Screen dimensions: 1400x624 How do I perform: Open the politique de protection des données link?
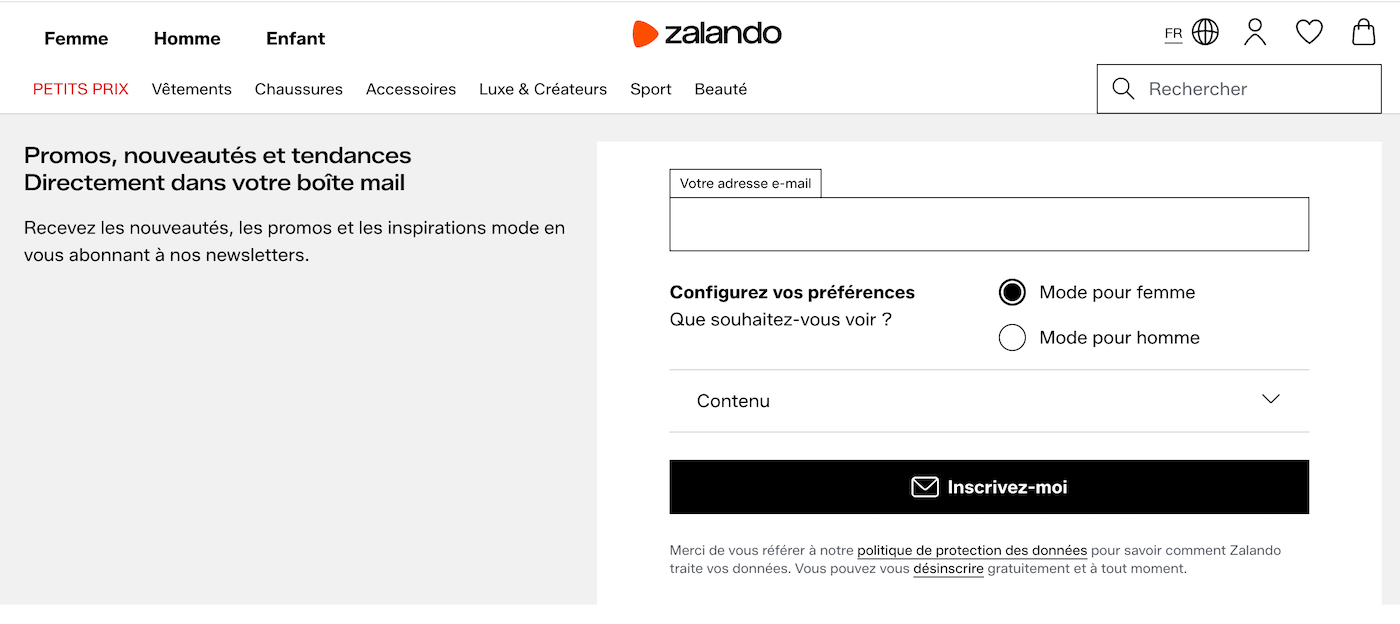point(972,550)
